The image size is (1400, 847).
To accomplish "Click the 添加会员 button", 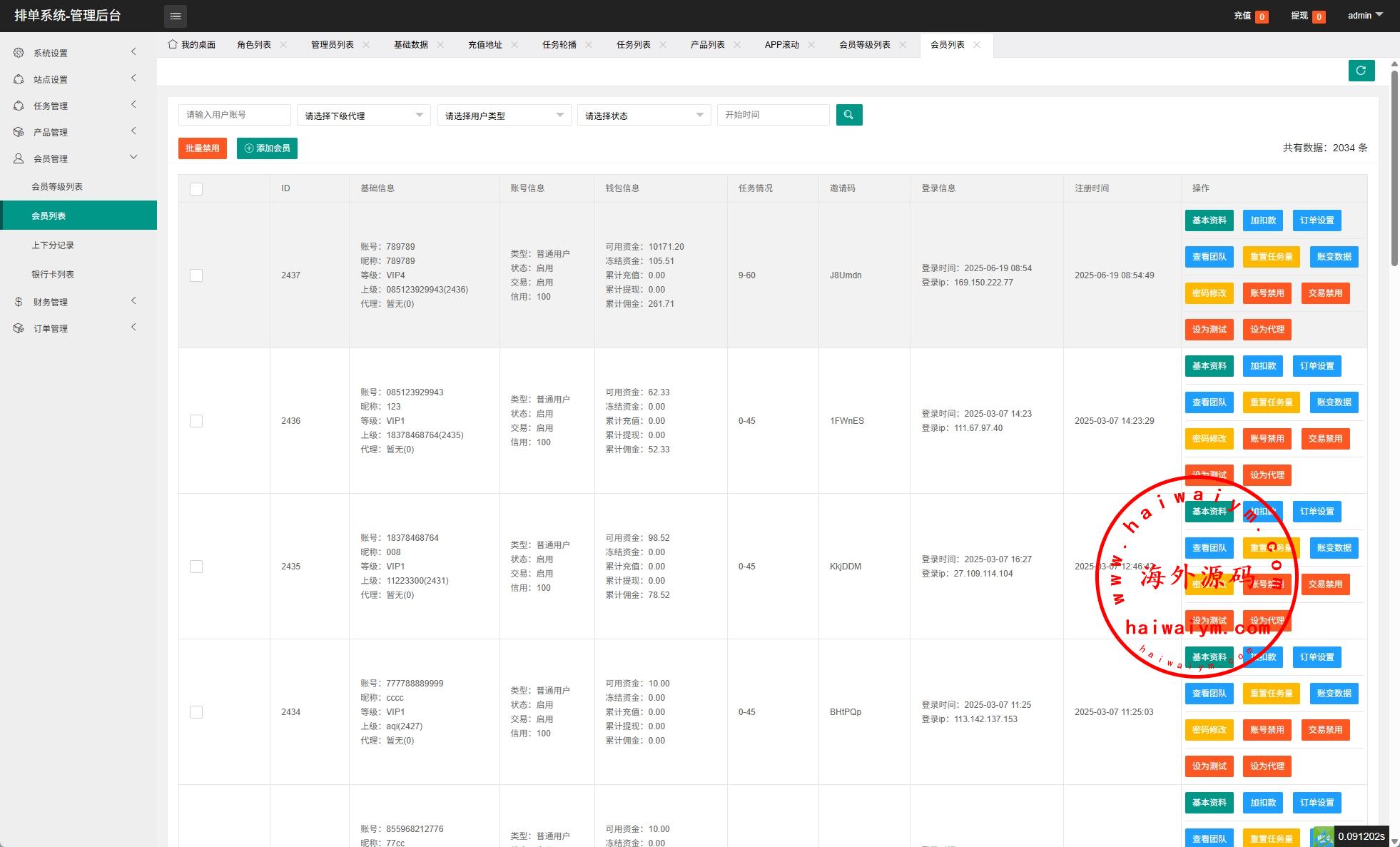I will (267, 148).
